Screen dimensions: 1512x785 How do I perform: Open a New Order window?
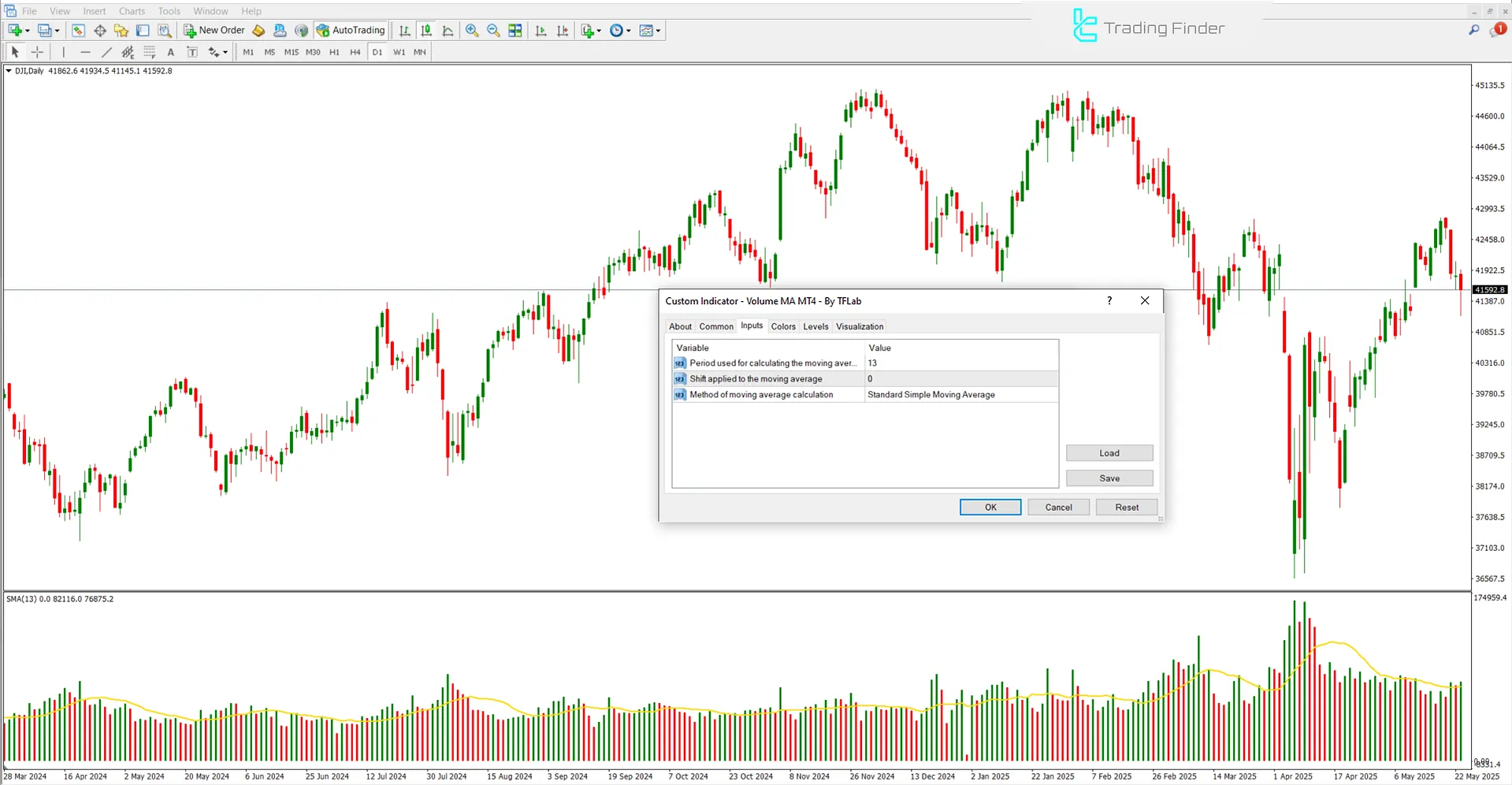(214, 30)
